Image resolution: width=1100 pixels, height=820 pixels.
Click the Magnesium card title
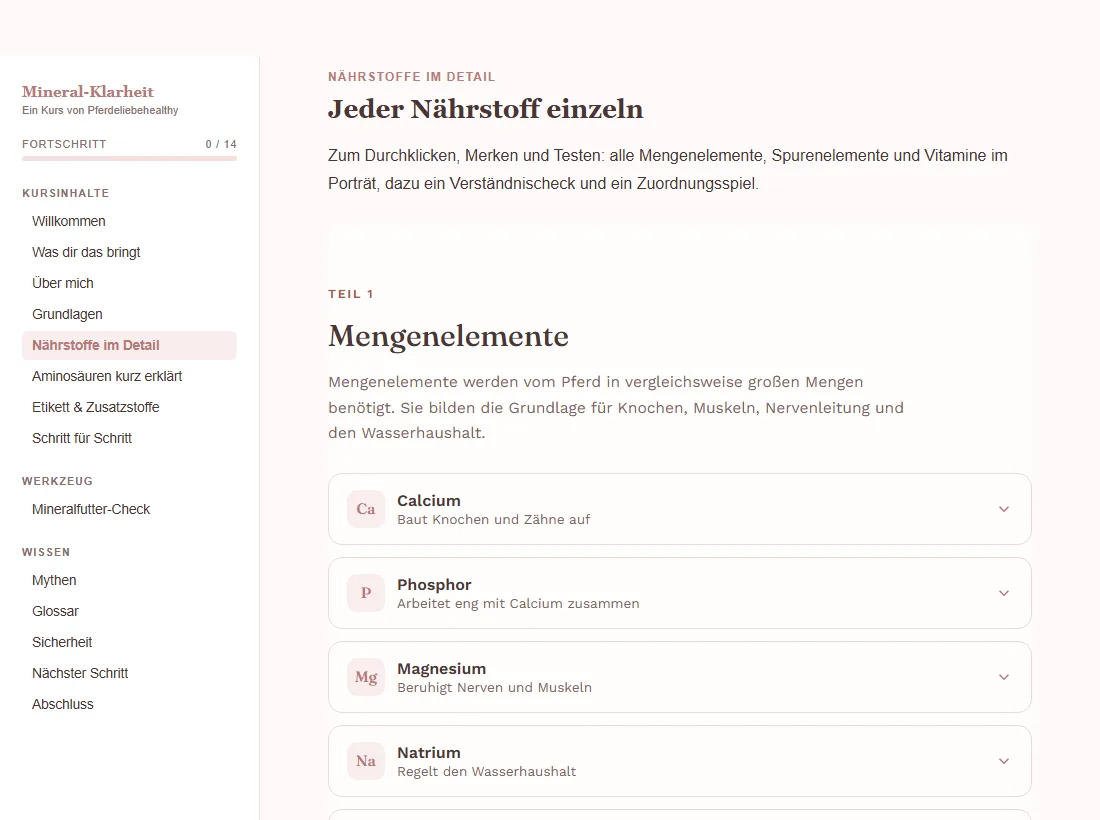pos(441,668)
